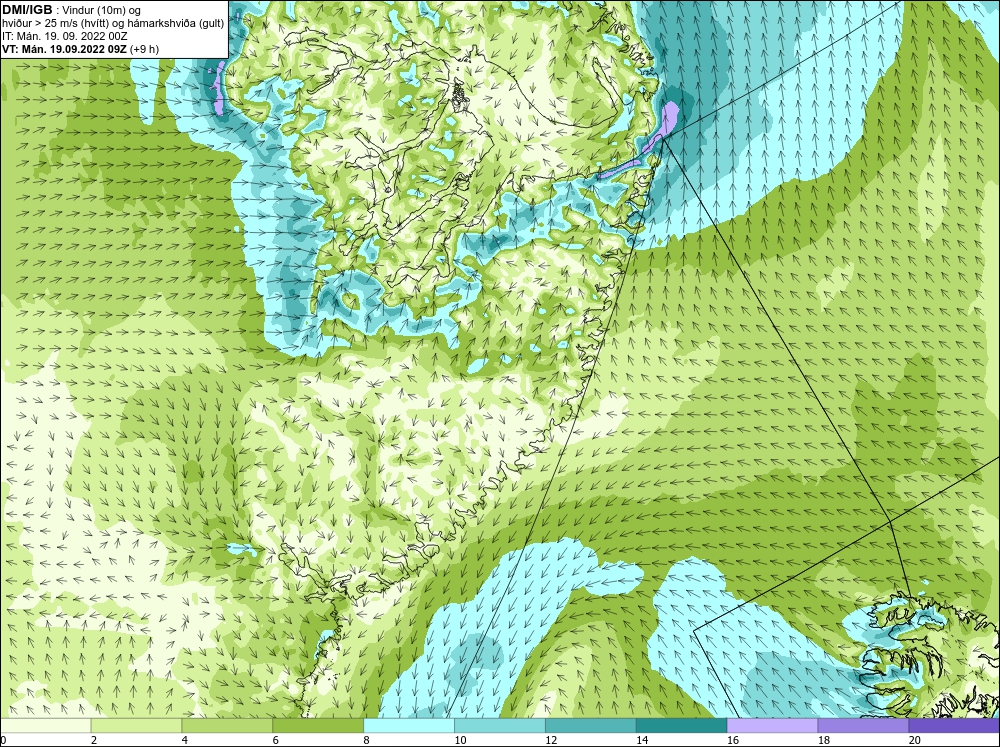Click the 14–16 m/s dark teal legend swatch
This screenshot has width=1000, height=747.
pyautogui.click(x=681, y=725)
